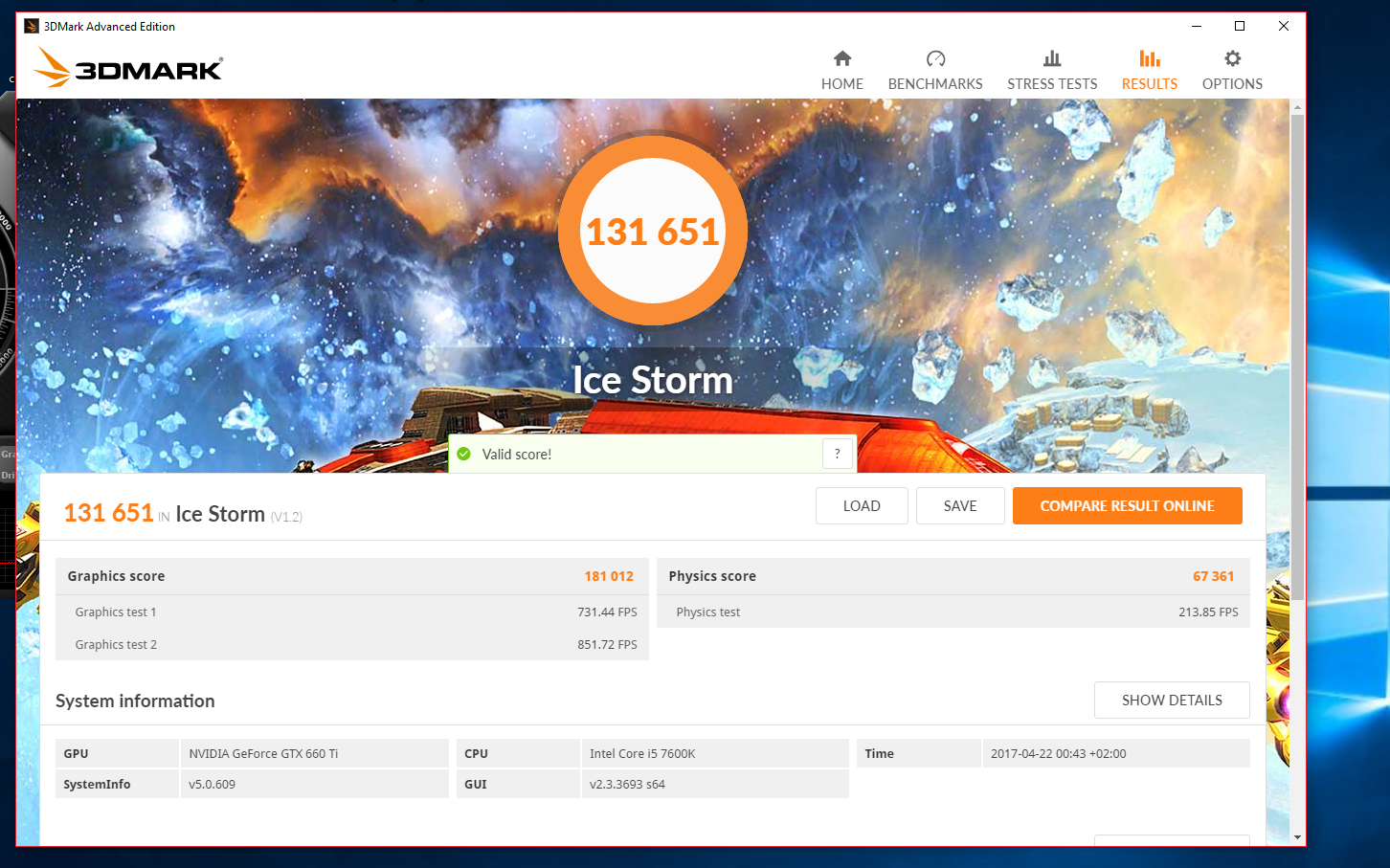
Task: Click the scrollbar up arrow
Action: (1297, 106)
